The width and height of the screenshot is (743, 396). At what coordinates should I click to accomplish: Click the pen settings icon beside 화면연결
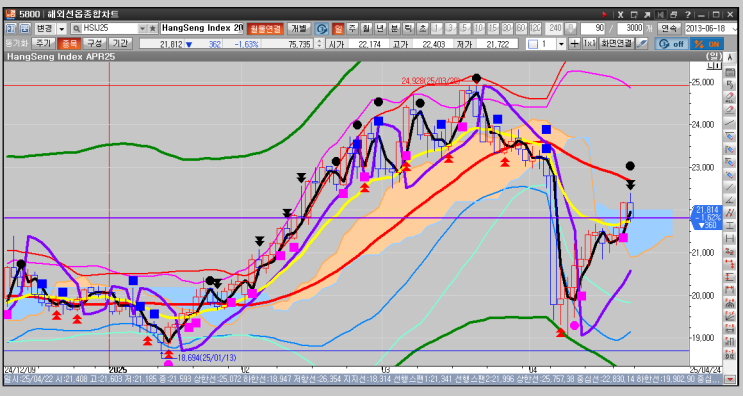(642, 44)
